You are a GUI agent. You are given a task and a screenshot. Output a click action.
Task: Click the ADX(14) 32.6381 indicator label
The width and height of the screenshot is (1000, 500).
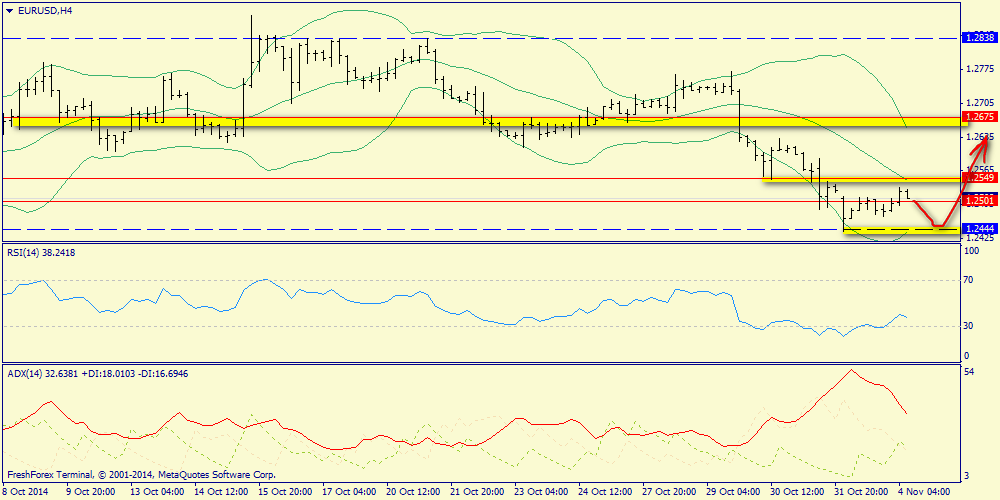pos(97,372)
